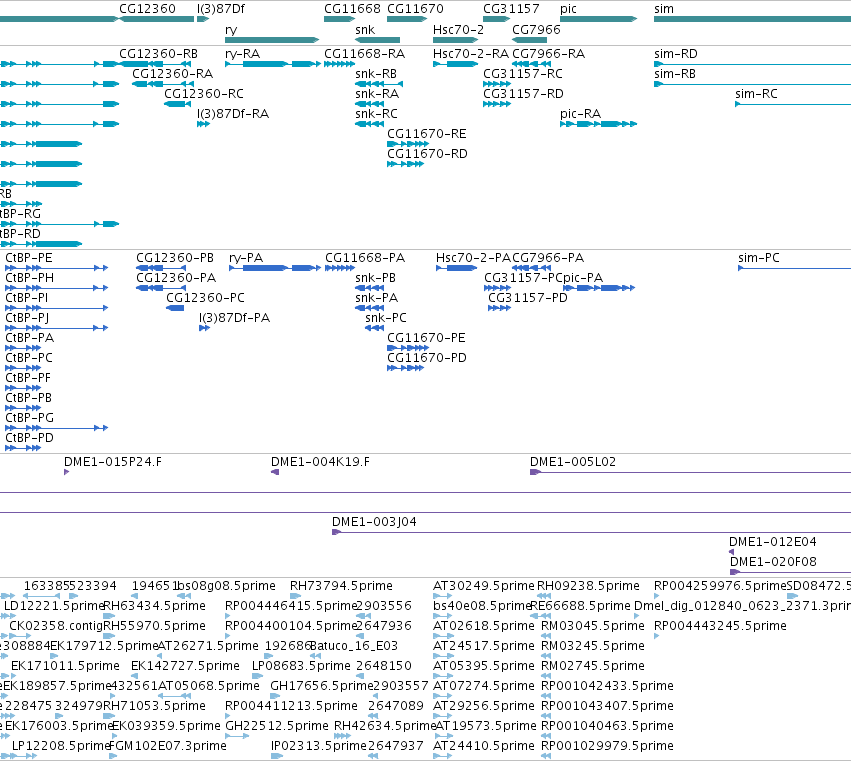Select the DME1-020F08 BAC label
Screen dimensions: 851x761
coord(773,562)
